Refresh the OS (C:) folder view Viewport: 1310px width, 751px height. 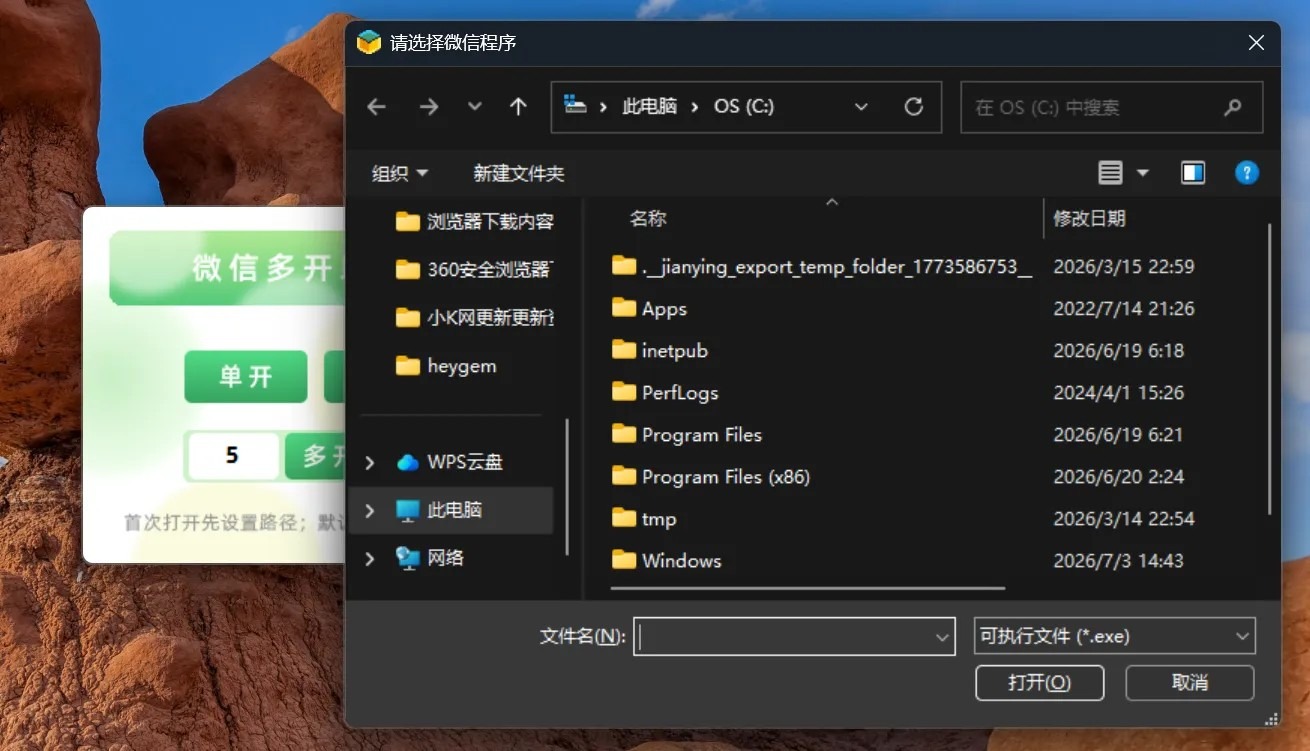coord(913,107)
